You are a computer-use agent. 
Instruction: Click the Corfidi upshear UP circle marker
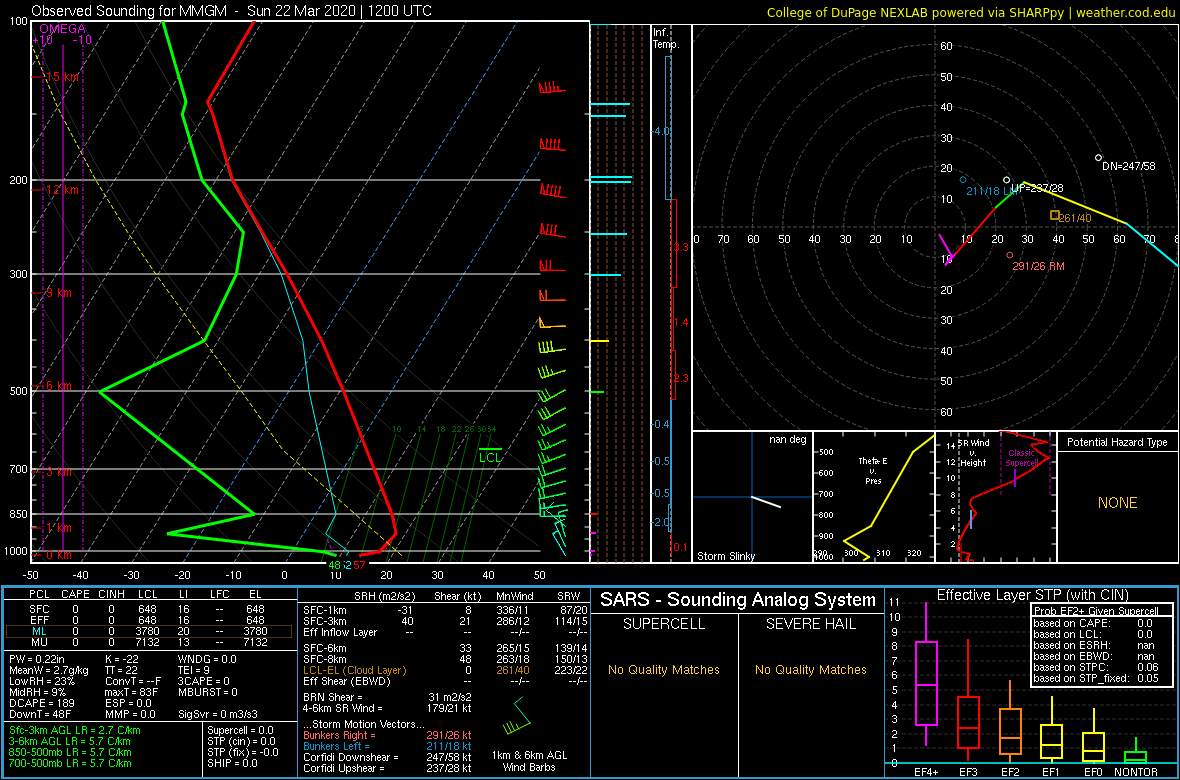pyautogui.click(x=1006, y=180)
